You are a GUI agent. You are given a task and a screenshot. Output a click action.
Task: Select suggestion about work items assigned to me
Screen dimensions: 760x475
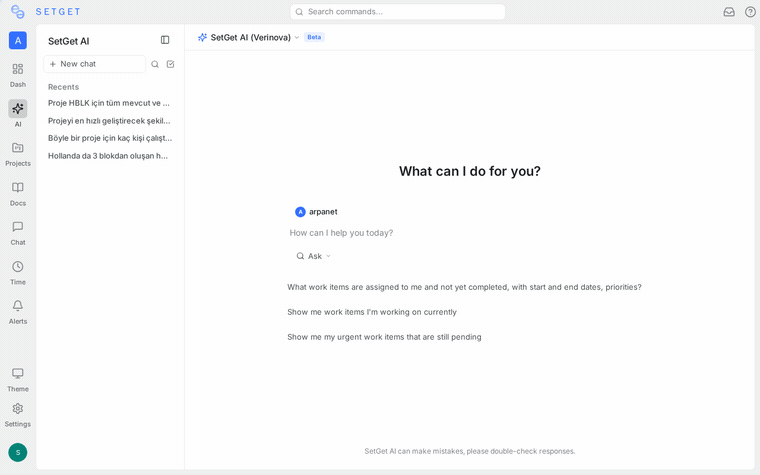pyautogui.click(x=464, y=287)
